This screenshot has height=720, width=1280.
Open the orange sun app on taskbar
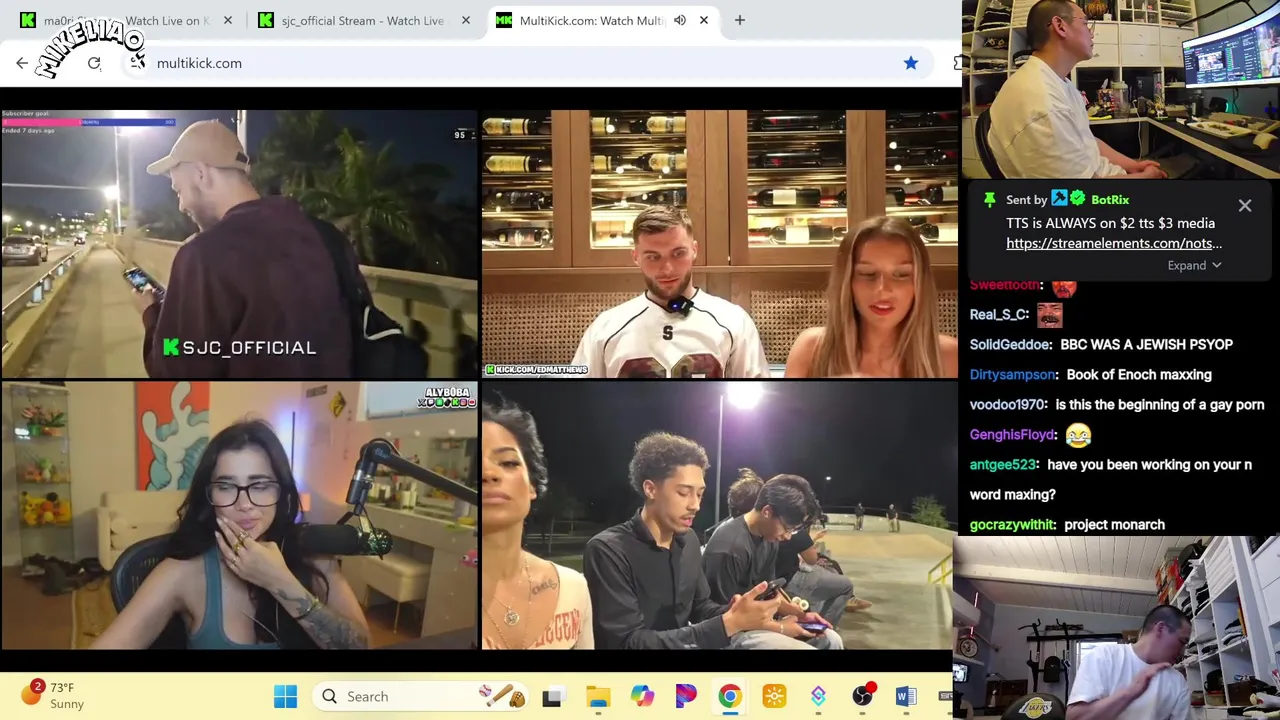pyautogui.click(x=774, y=697)
